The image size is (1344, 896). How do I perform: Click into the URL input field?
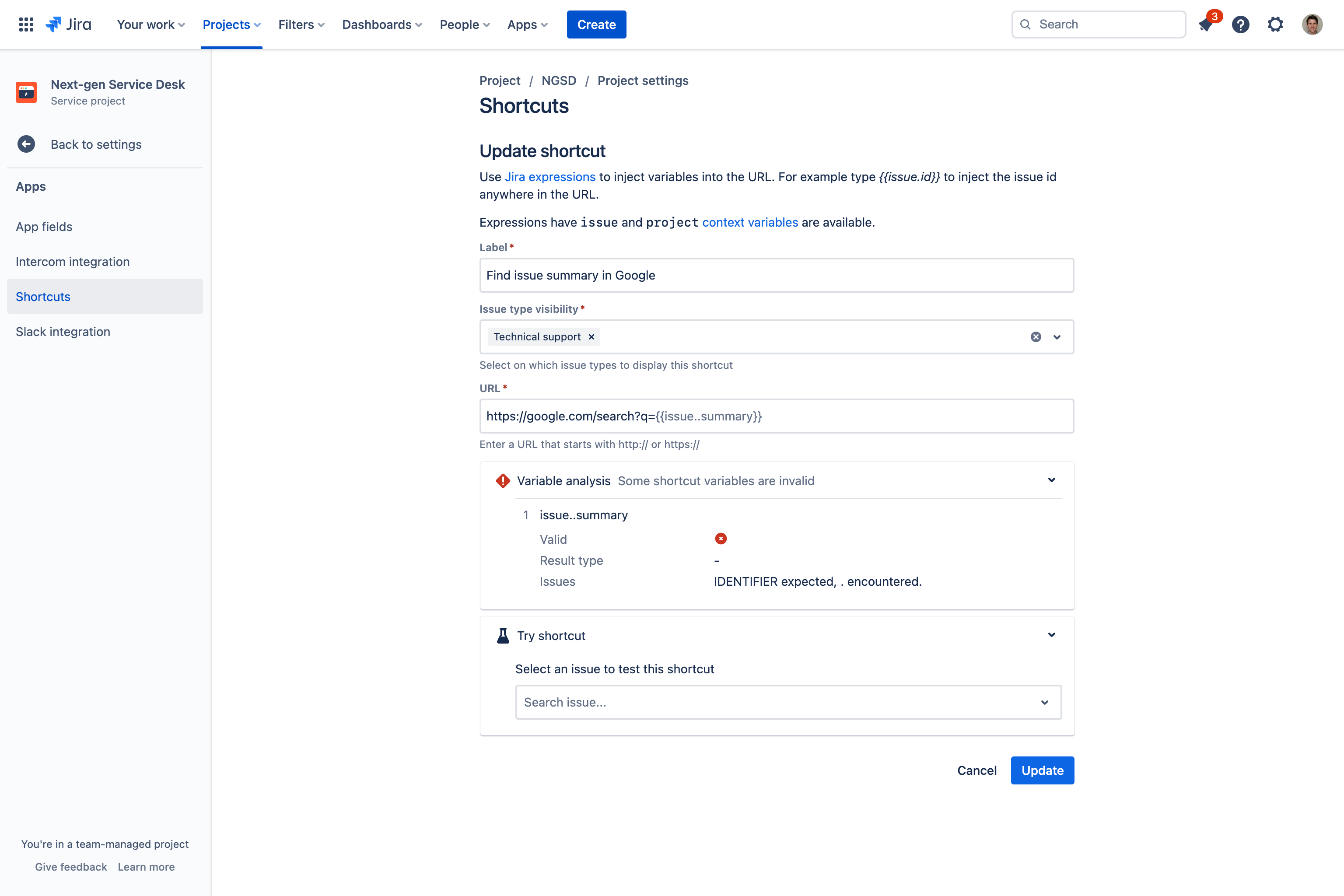[776, 416]
